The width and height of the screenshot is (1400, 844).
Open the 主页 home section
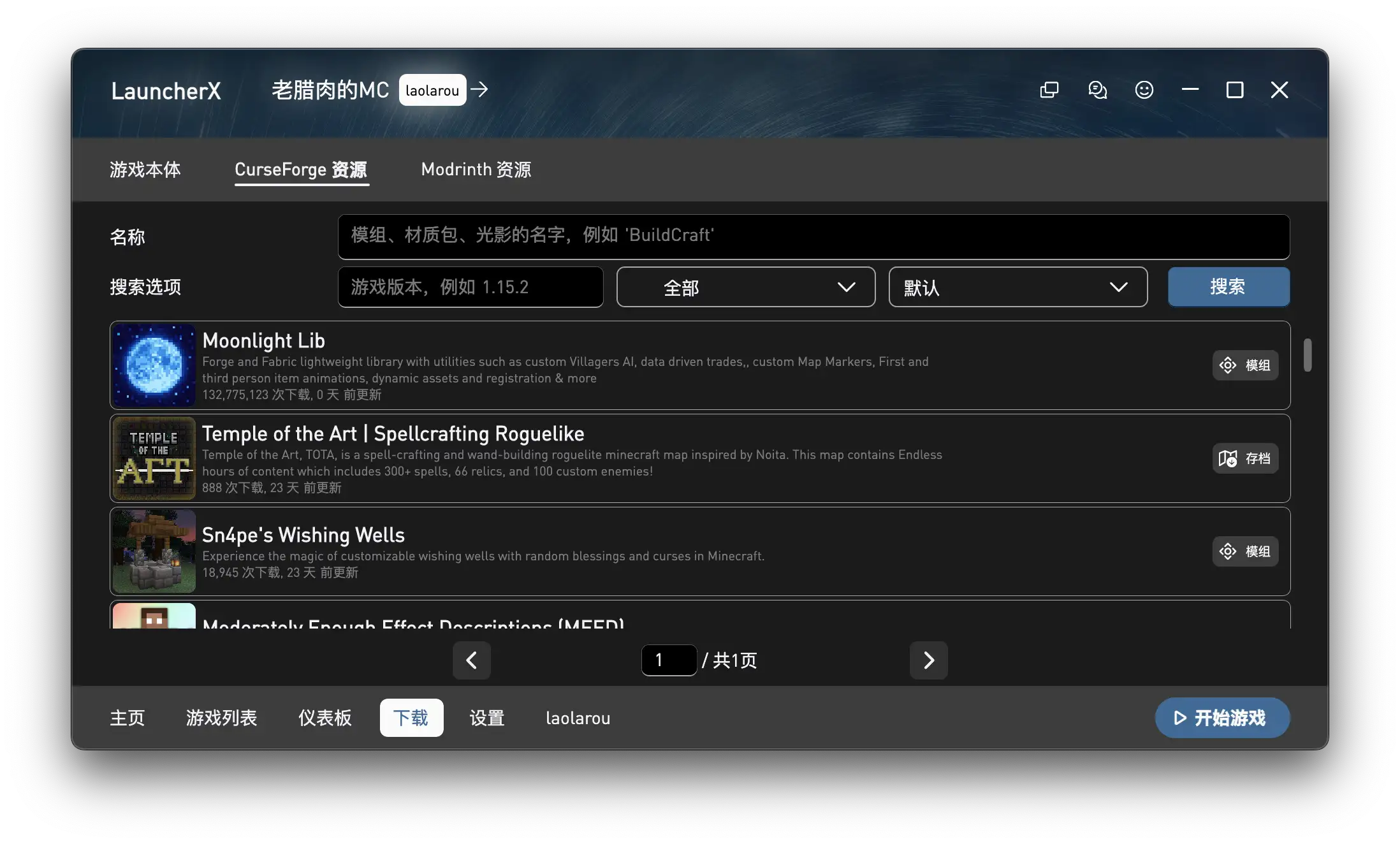(x=128, y=718)
